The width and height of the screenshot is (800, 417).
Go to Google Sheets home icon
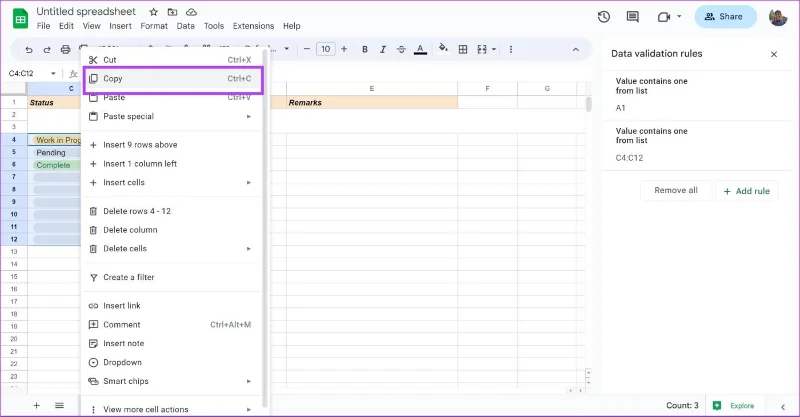tap(20, 19)
